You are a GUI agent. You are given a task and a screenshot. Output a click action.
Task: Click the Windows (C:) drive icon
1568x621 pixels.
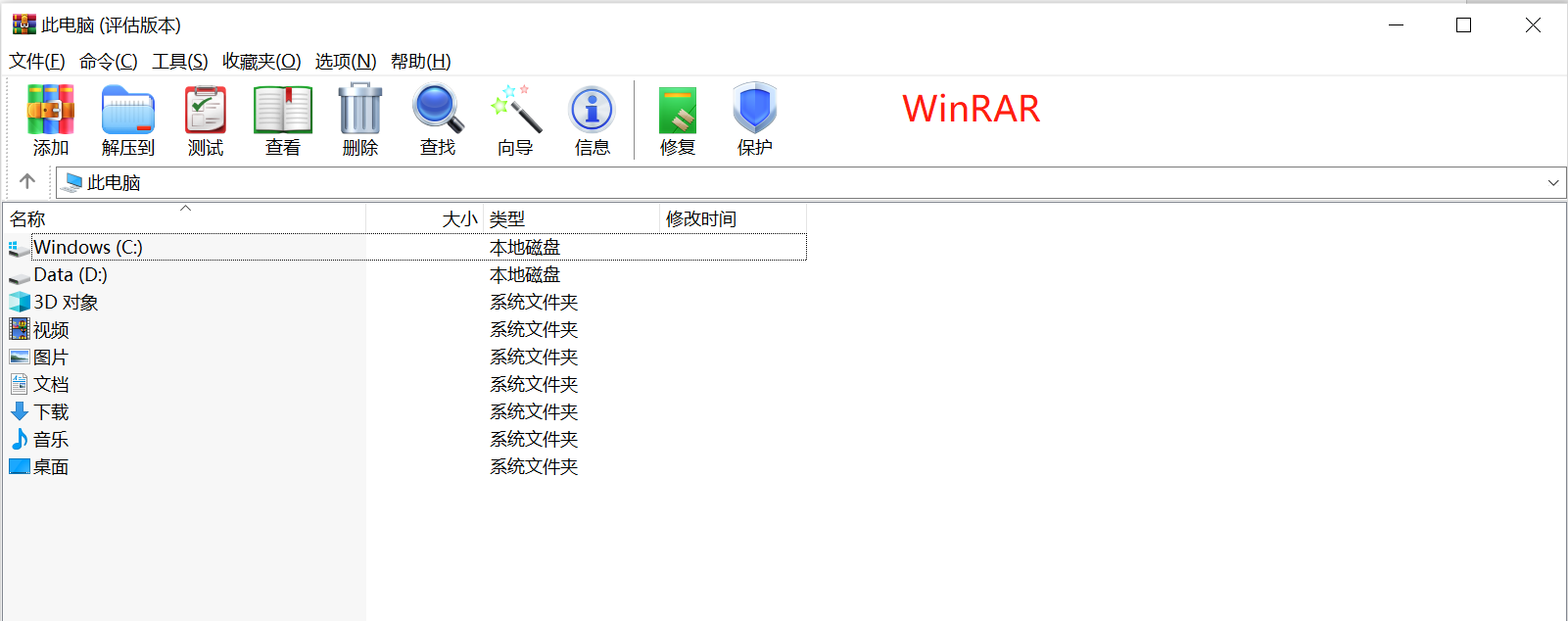19,248
